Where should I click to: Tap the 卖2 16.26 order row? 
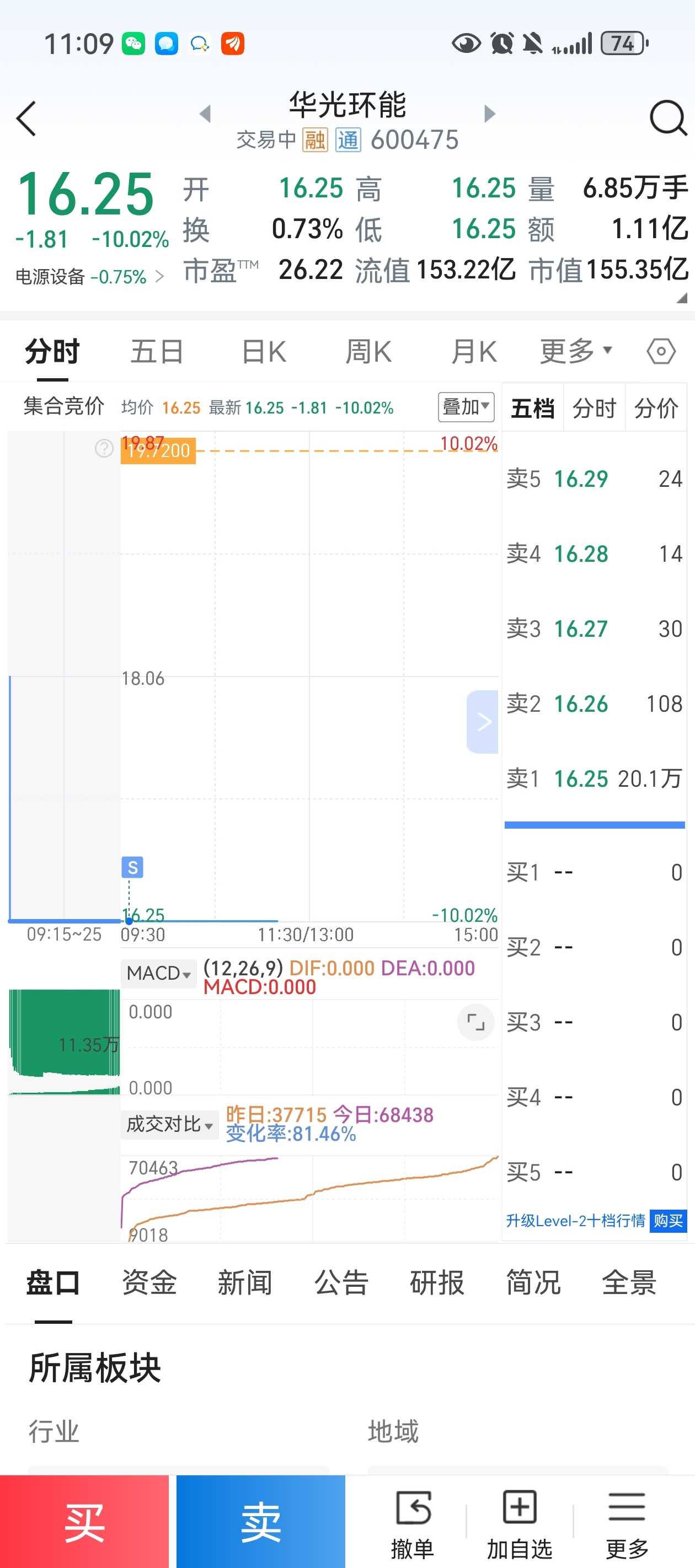pyautogui.click(x=595, y=704)
